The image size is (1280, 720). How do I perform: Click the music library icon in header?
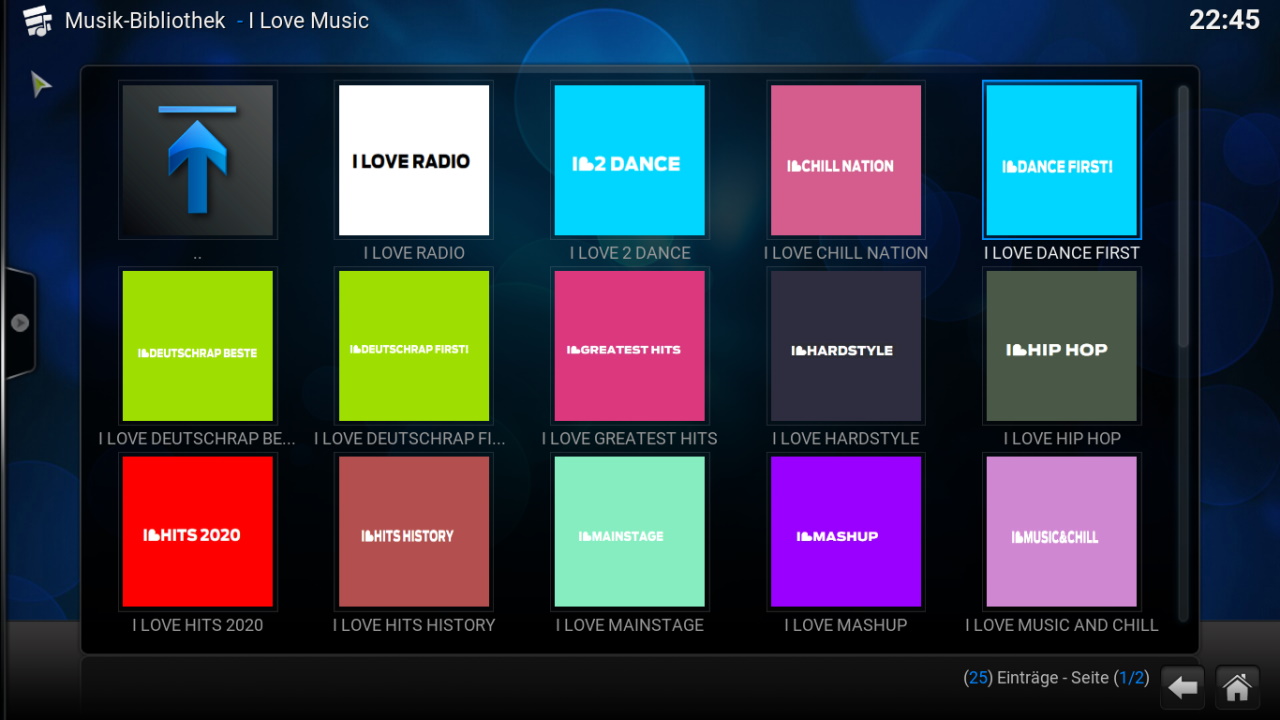[37, 21]
